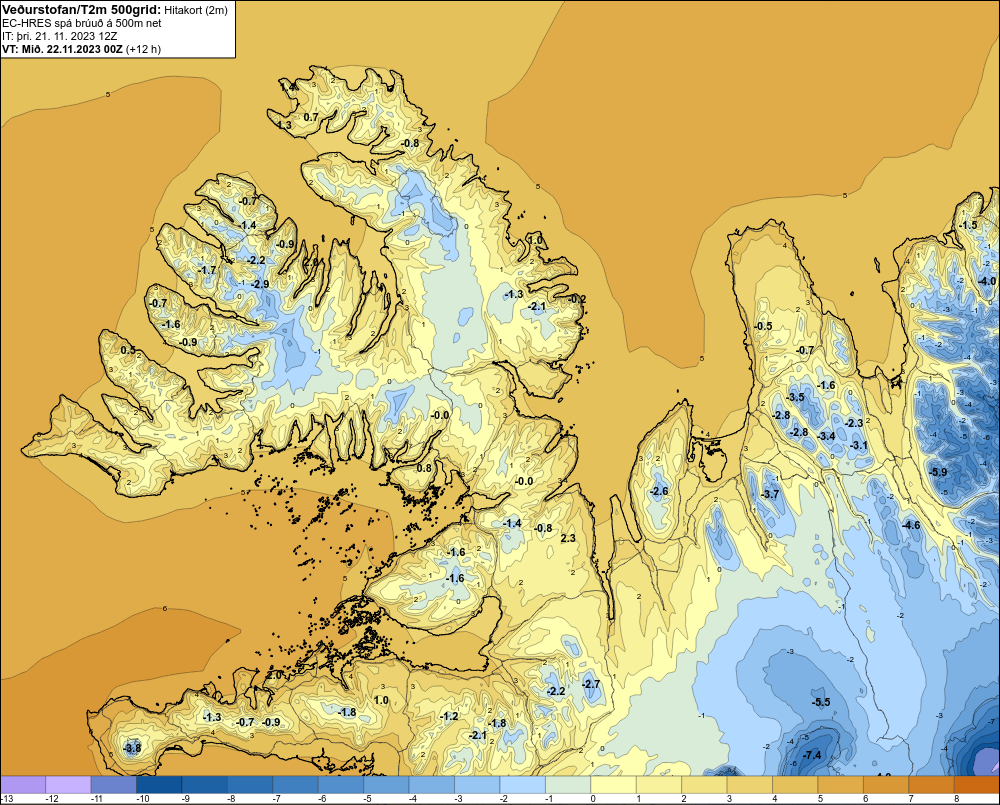The image size is (1000, 805).
Task: Click the -2.6 temperature value
Action: coord(659,491)
